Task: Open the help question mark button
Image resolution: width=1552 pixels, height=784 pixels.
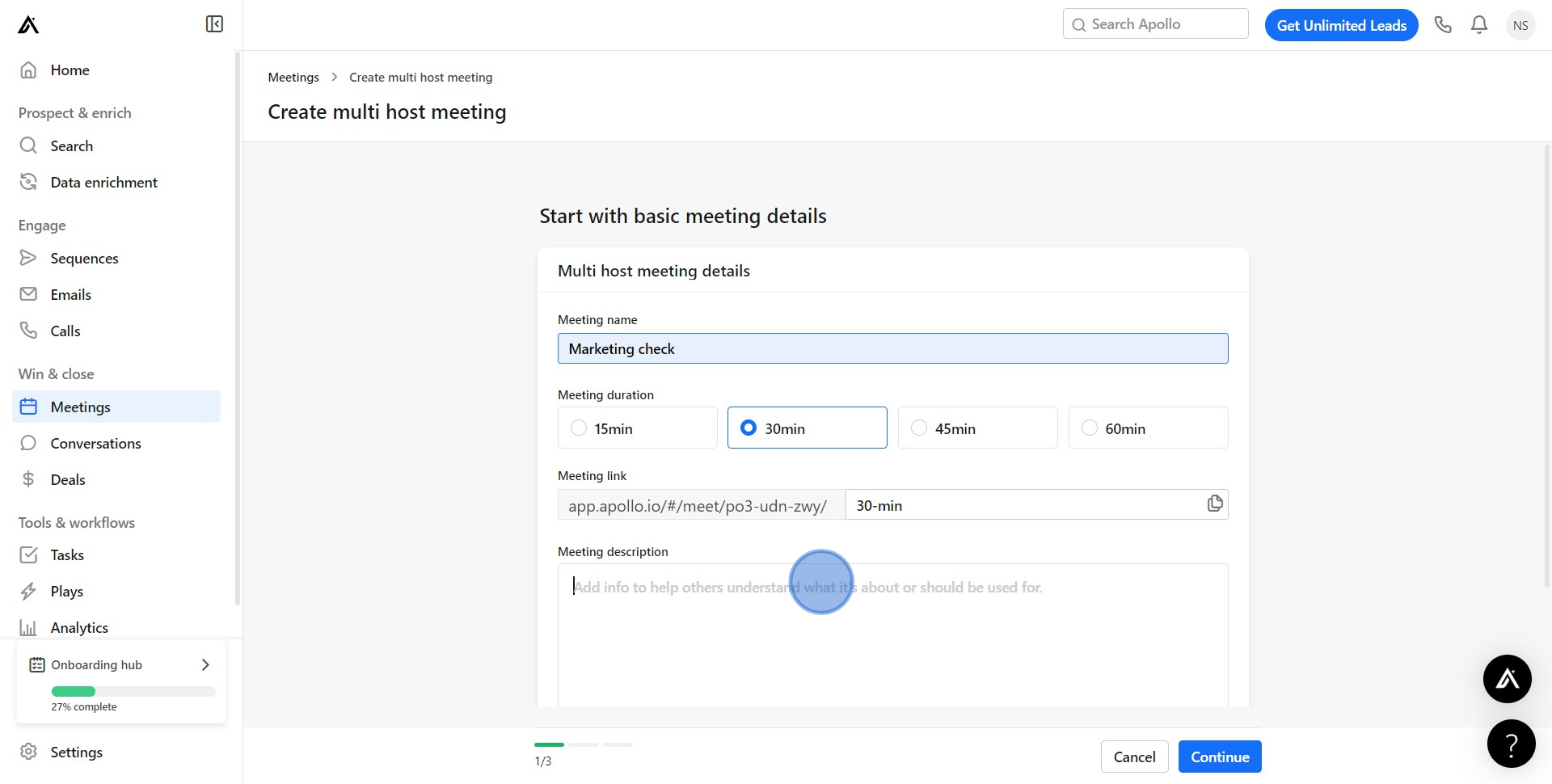Action: point(1511,744)
